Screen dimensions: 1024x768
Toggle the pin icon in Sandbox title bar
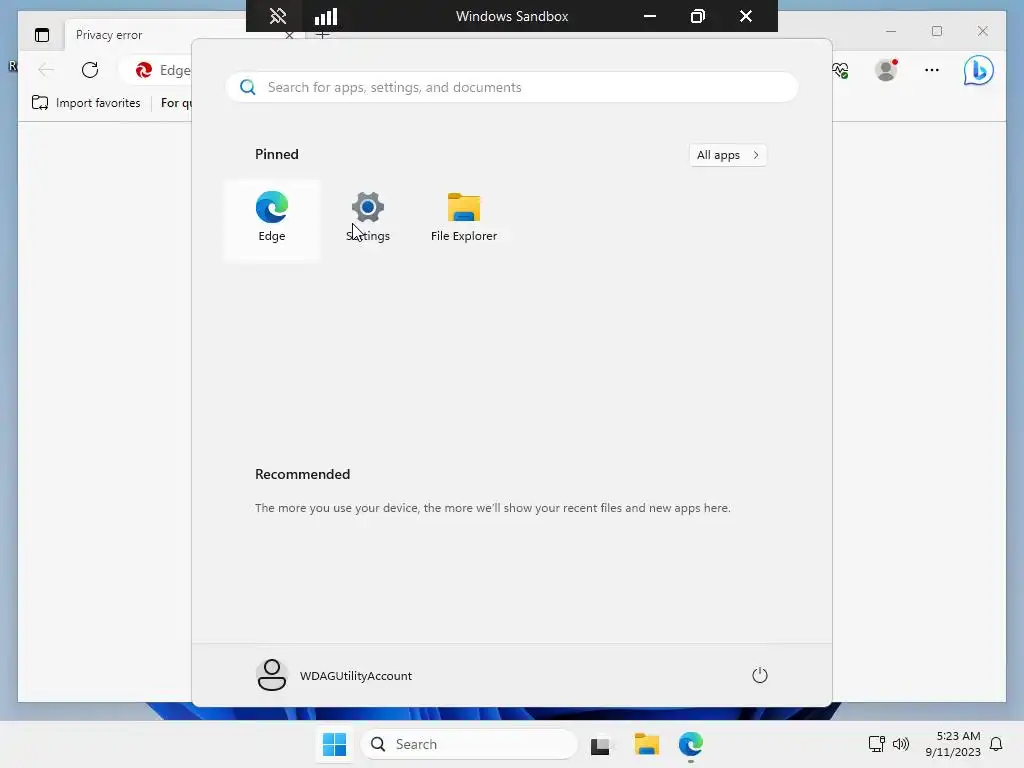point(278,16)
